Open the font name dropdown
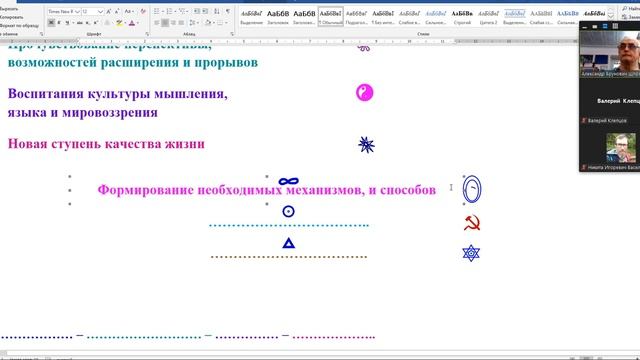The image size is (640, 360). 77,11
